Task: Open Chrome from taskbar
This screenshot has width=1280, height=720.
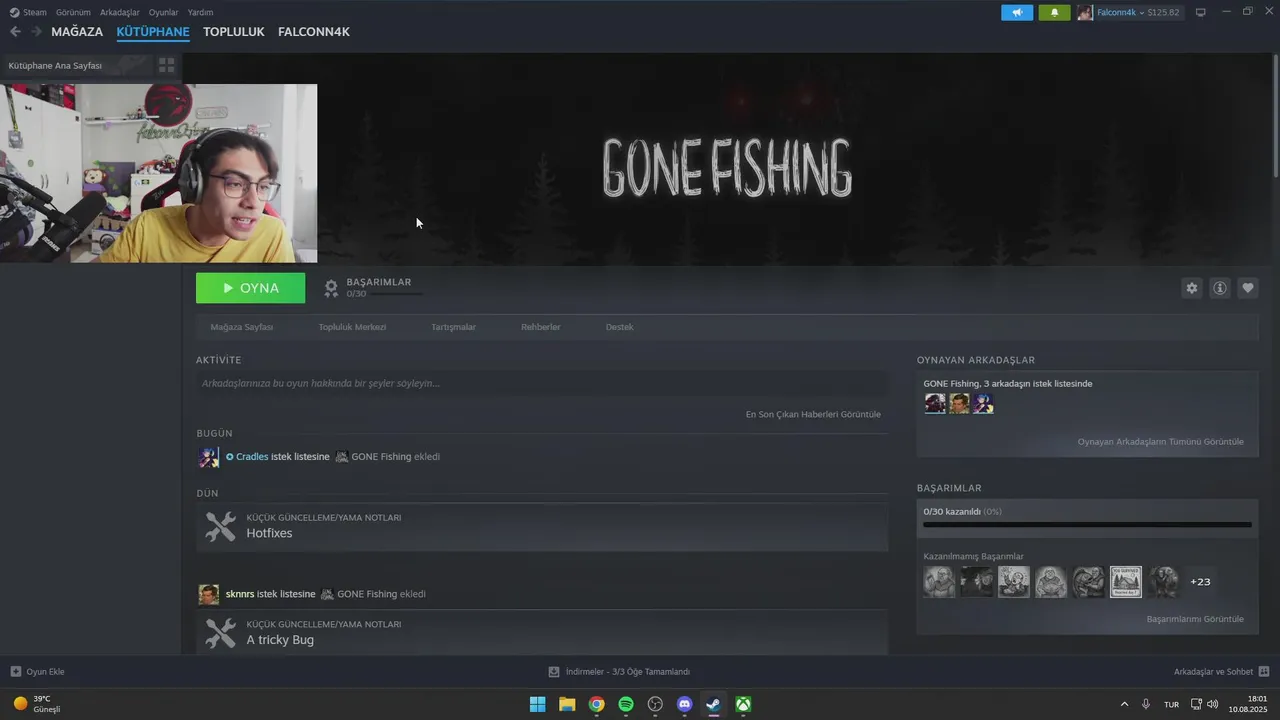Action: click(596, 704)
